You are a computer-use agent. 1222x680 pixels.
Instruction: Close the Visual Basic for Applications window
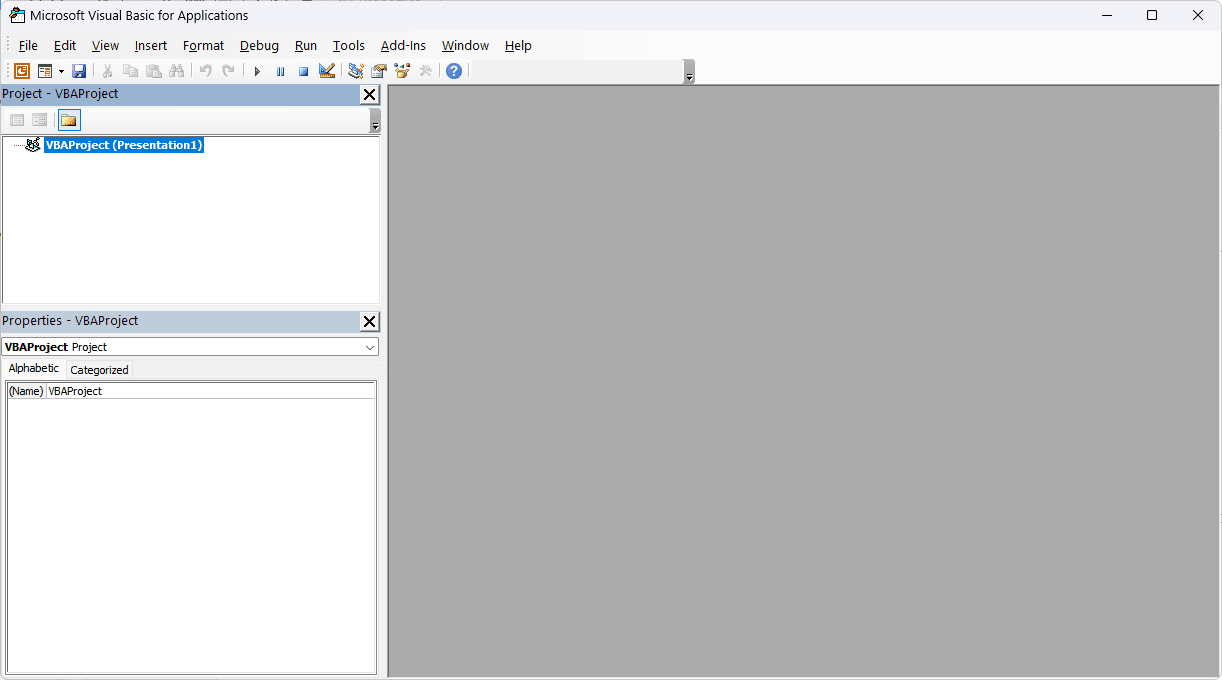click(1198, 15)
